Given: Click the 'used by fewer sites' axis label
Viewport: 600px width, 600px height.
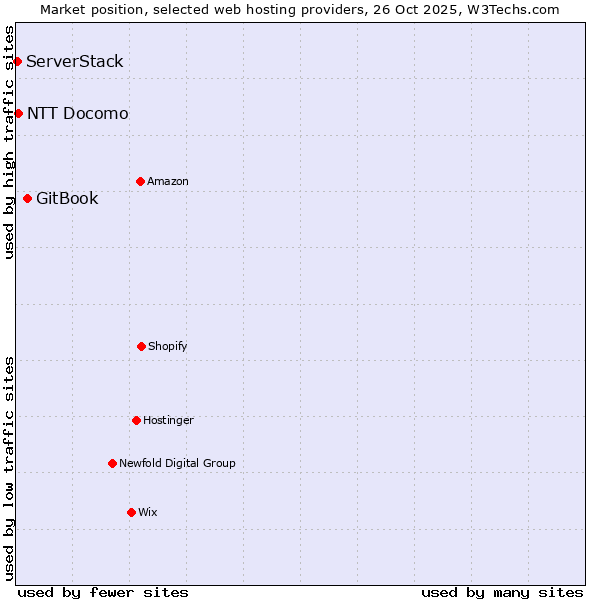Looking at the screenshot, I should click(103, 592).
